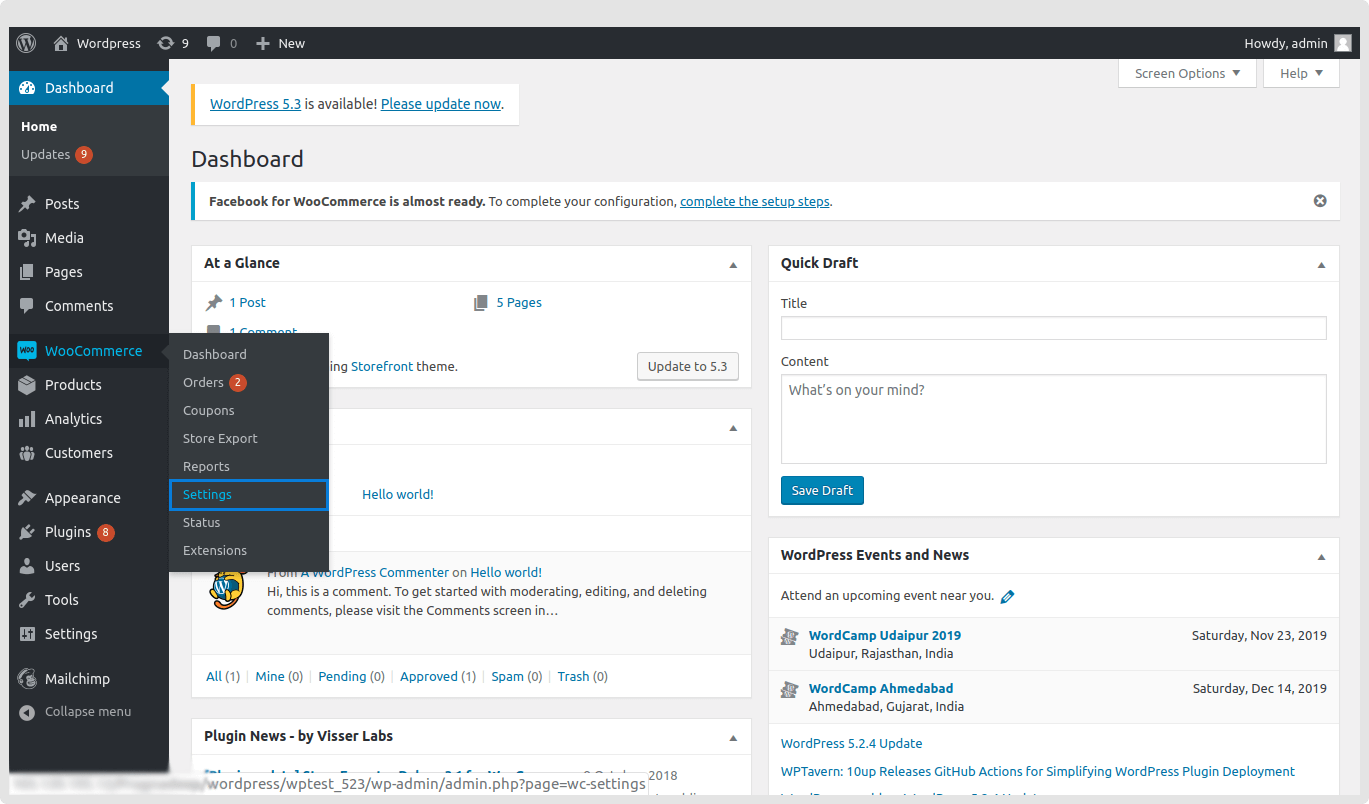1369x804 pixels.
Task: Click the Mailchimp monkey icon in sidebar
Action: tap(27, 679)
